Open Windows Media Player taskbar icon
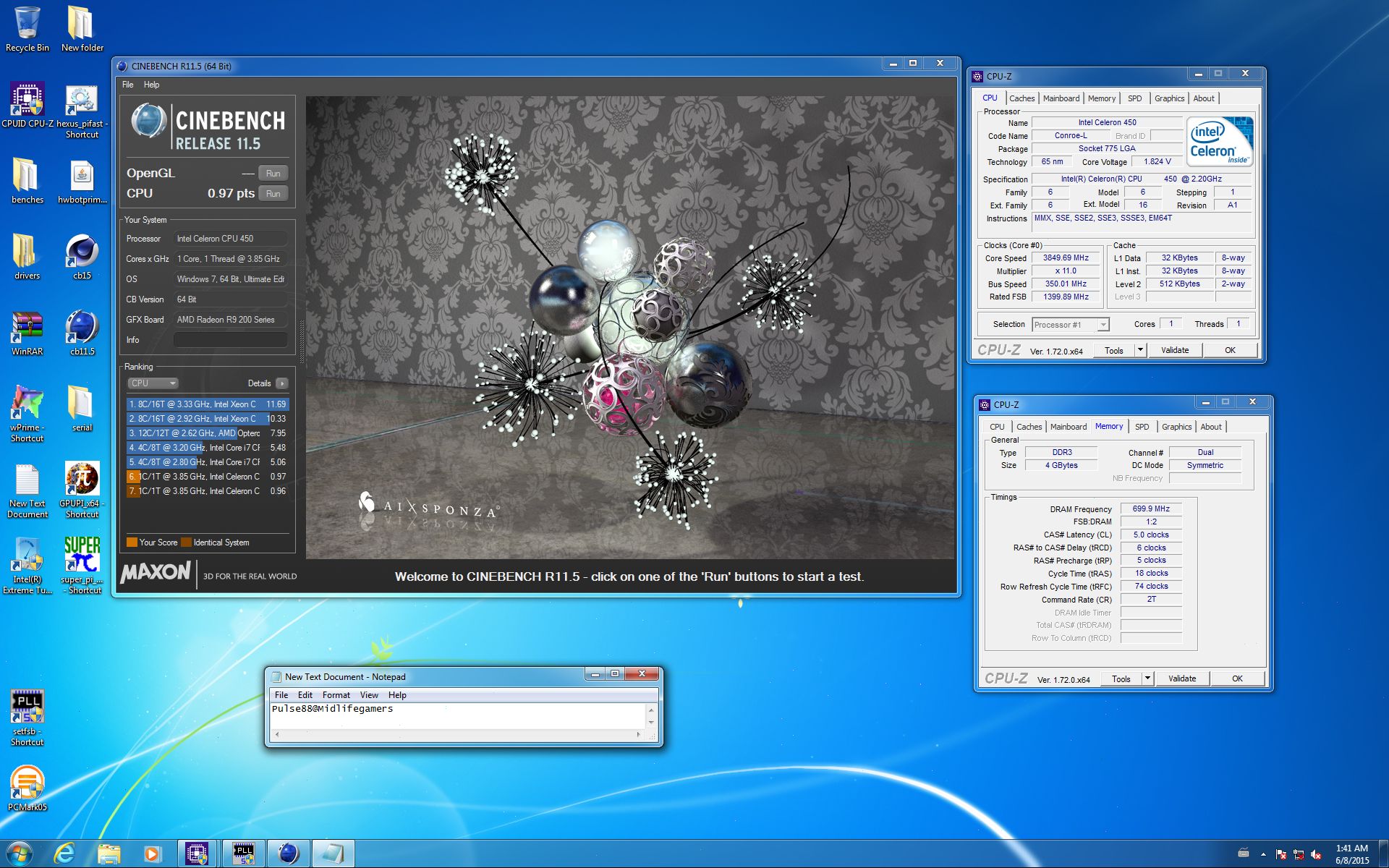 pos(152,854)
